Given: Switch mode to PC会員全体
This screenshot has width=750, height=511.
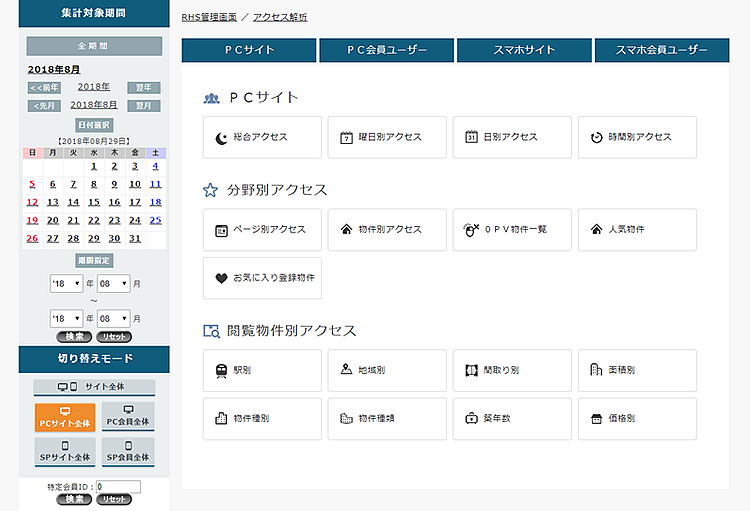Looking at the screenshot, I should click(x=128, y=416).
